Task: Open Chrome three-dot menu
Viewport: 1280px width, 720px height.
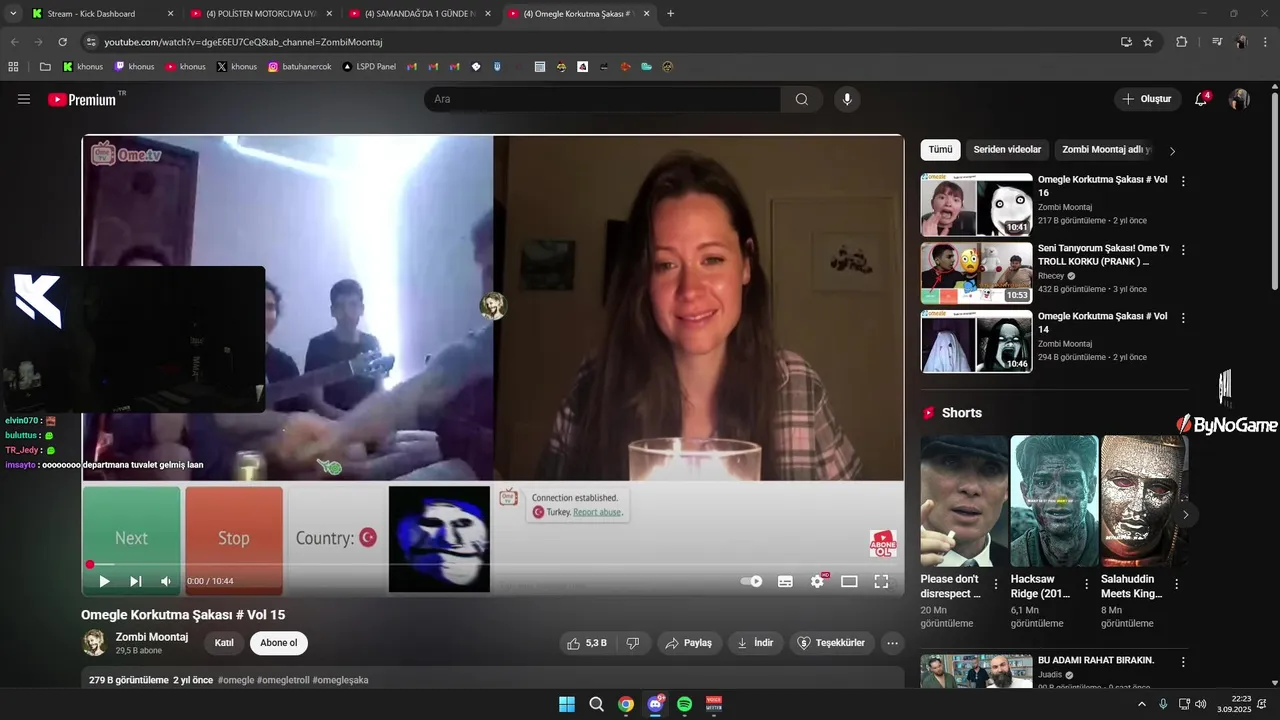Action: [1266, 42]
